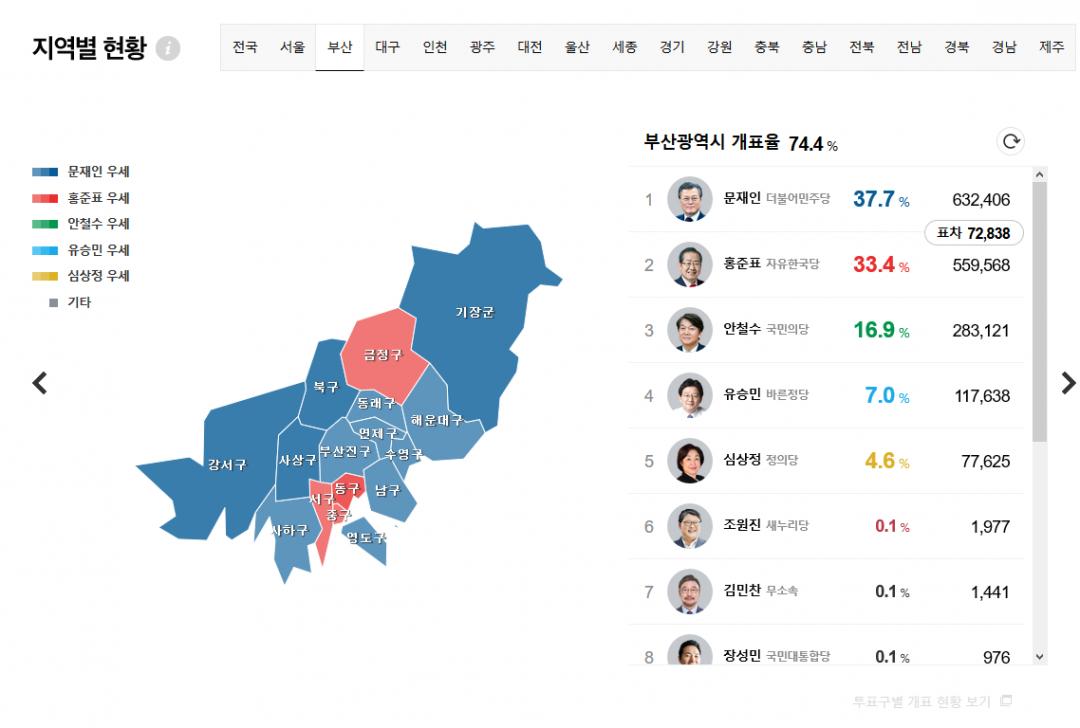Select the 서울 region tab
This screenshot has width=1080, height=728.
(x=292, y=47)
